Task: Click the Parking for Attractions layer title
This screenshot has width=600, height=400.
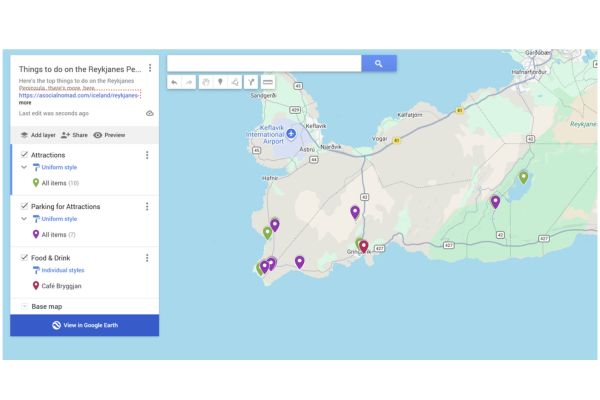Action: tap(65, 207)
